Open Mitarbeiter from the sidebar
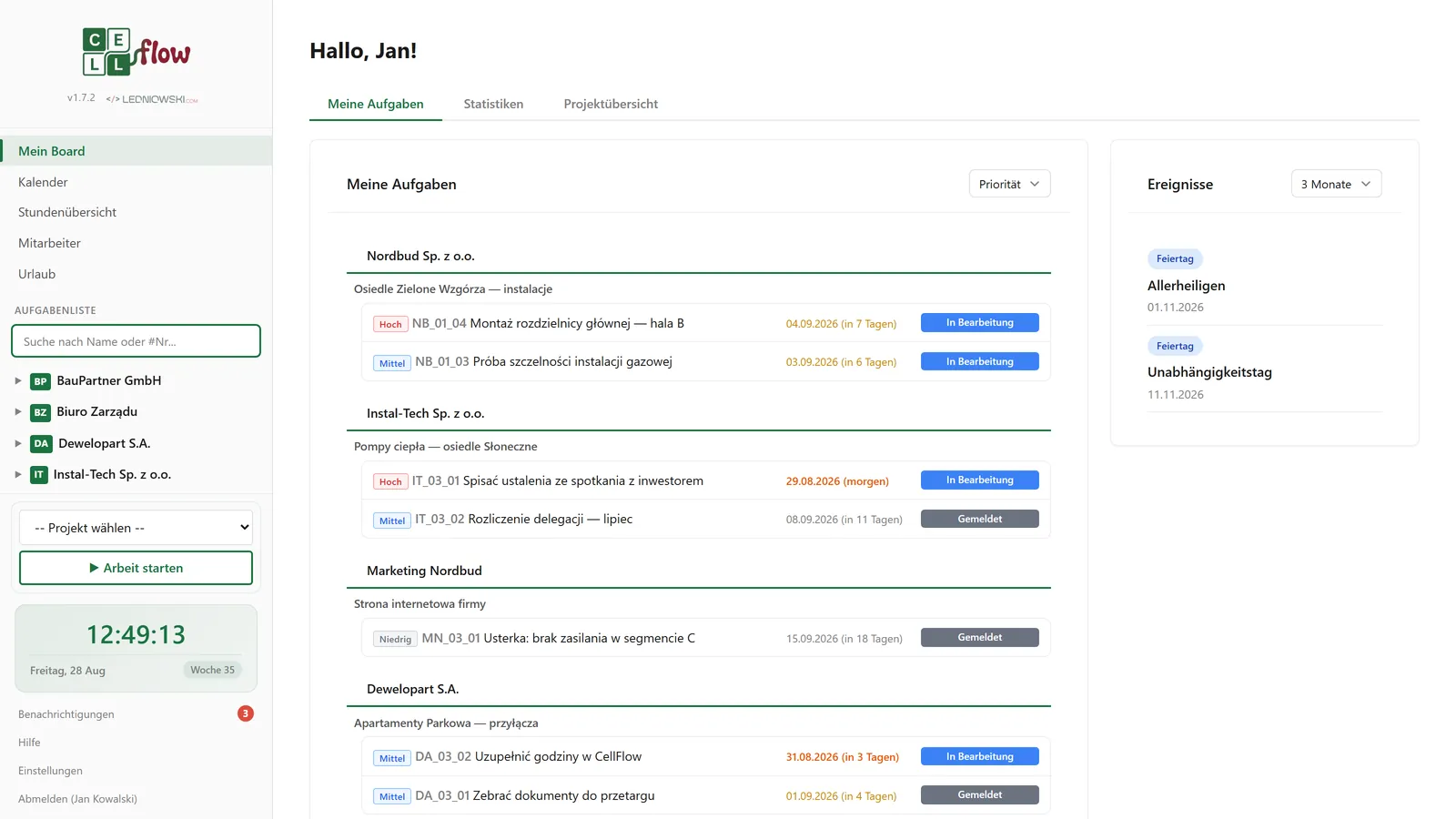Viewport: 1456px width, 819px height. (136, 243)
